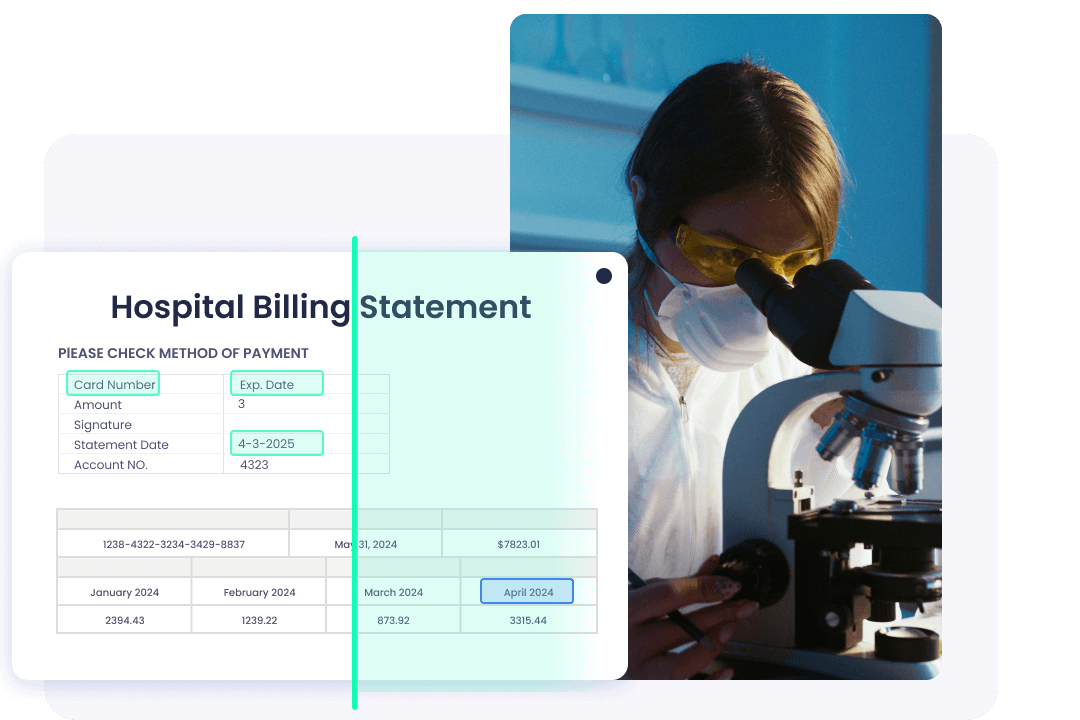Click the Hospital Billing Statement title
The width and height of the screenshot is (1080, 720).
point(320,307)
